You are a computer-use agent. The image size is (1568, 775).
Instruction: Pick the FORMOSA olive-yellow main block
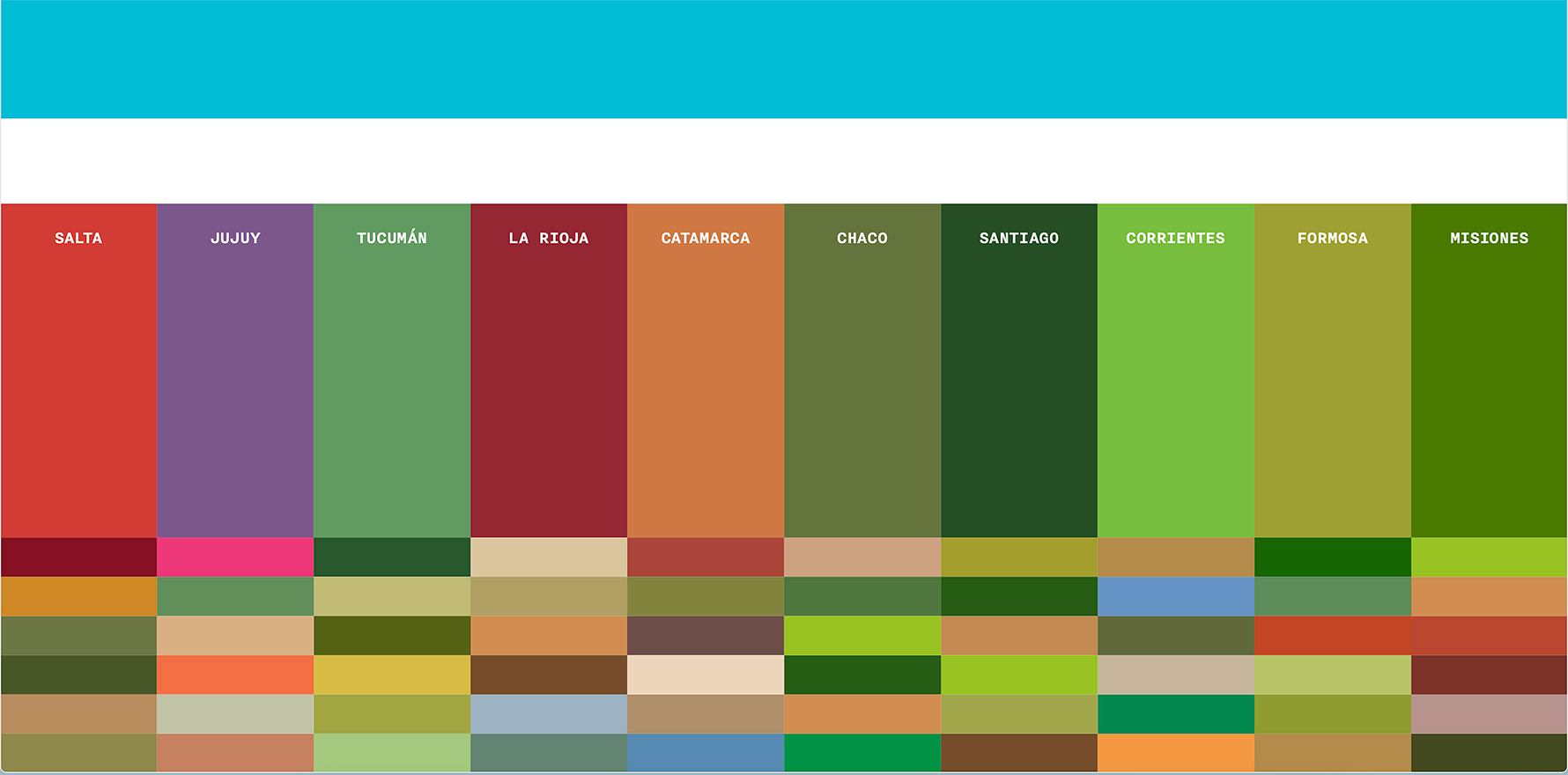point(1333,387)
